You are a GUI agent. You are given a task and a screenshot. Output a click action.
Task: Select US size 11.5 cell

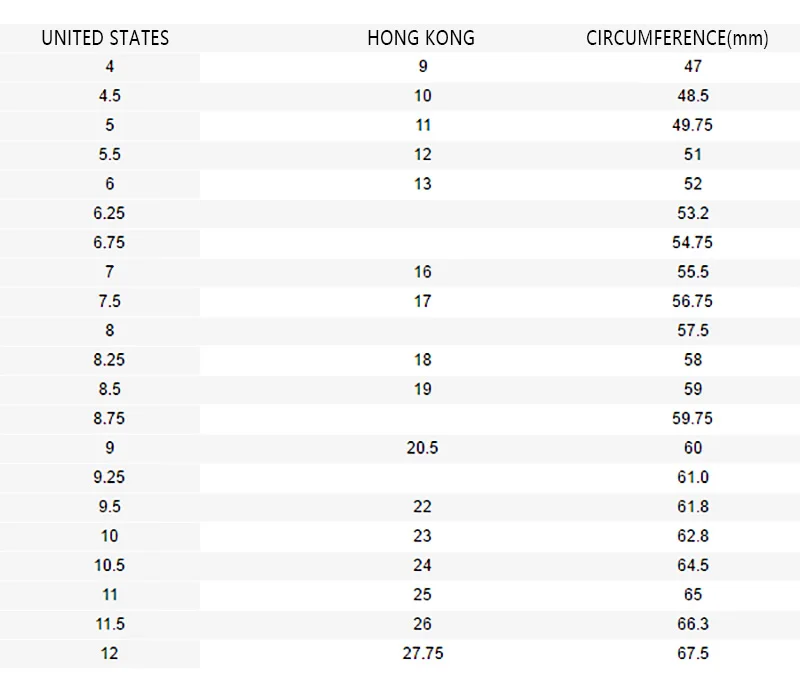coord(109,624)
